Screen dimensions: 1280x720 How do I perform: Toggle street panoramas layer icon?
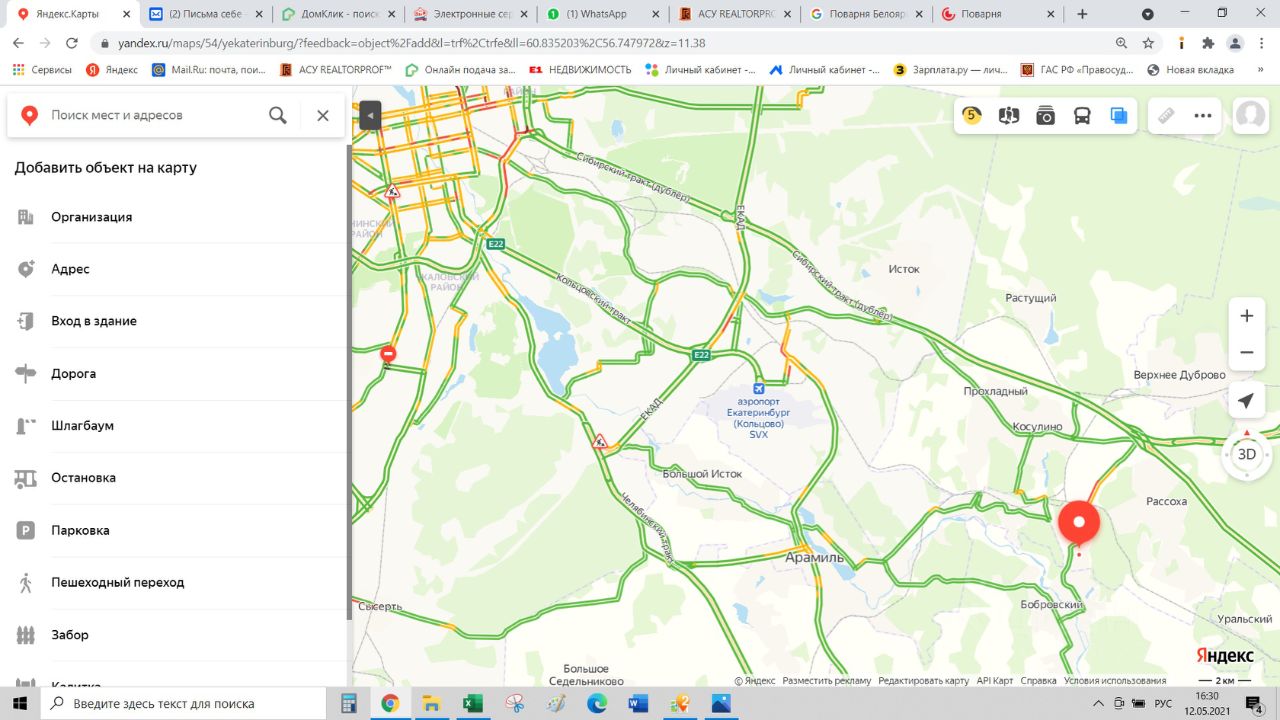(1009, 115)
